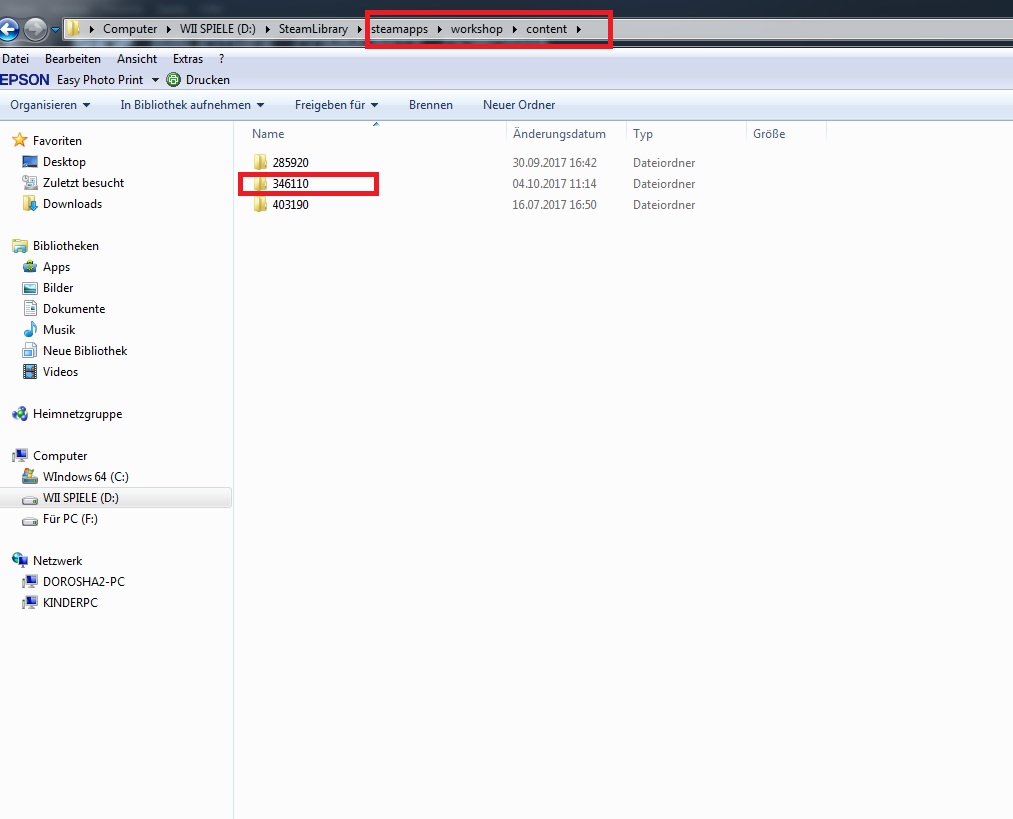The width and height of the screenshot is (1013, 819).
Task: Open In Bibliothek aufnehmen dropdown
Action: click(x=193, y=105)
